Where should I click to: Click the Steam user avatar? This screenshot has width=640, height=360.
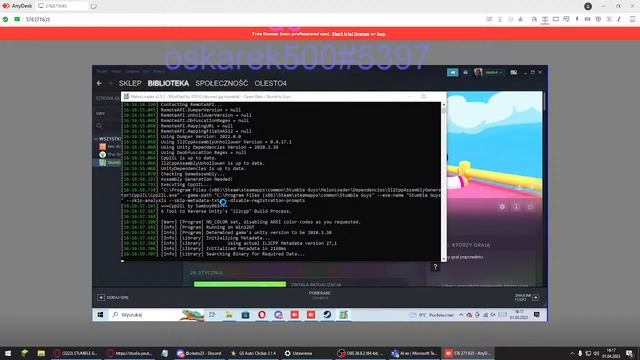click(x=478, y=72)
